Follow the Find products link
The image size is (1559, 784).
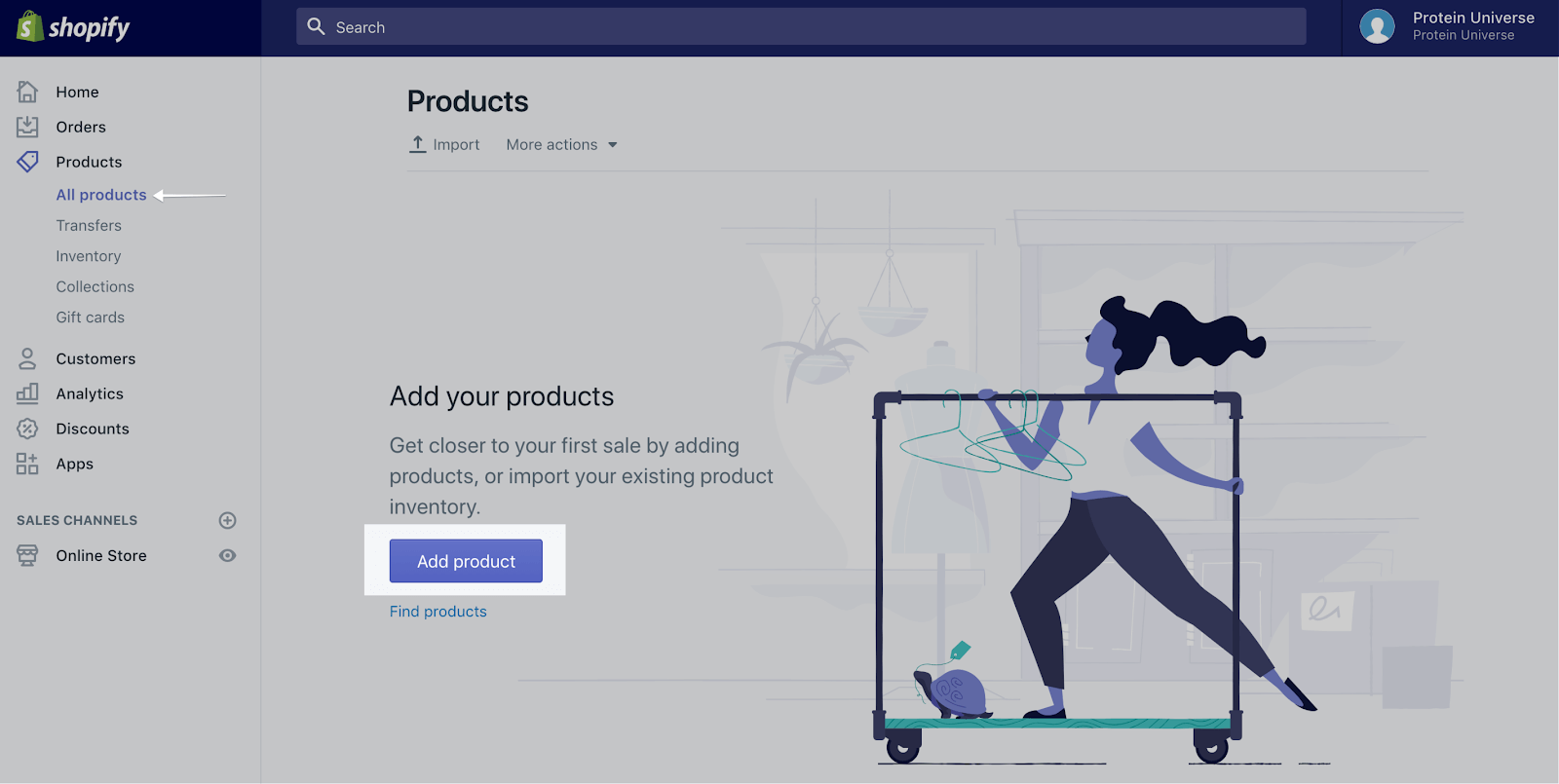tap(438, 612)
